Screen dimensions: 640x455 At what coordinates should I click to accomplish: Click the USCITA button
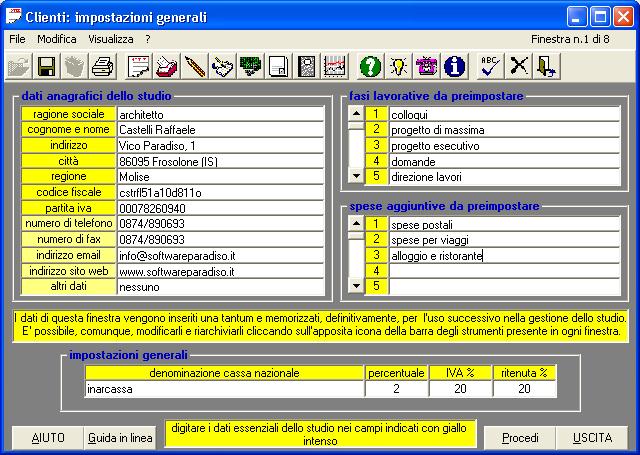coord(593,438)
